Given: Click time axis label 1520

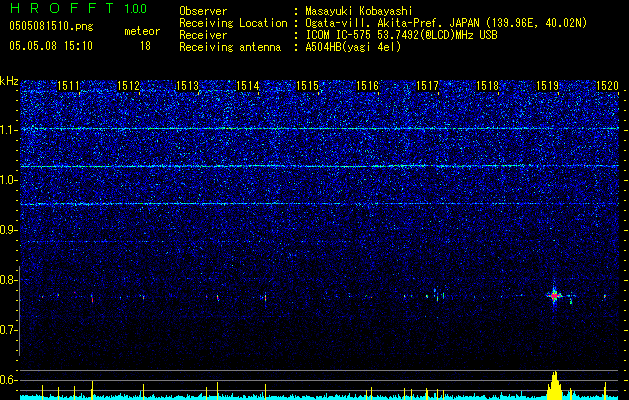Looking at the screenshot, I should (607, 86).
